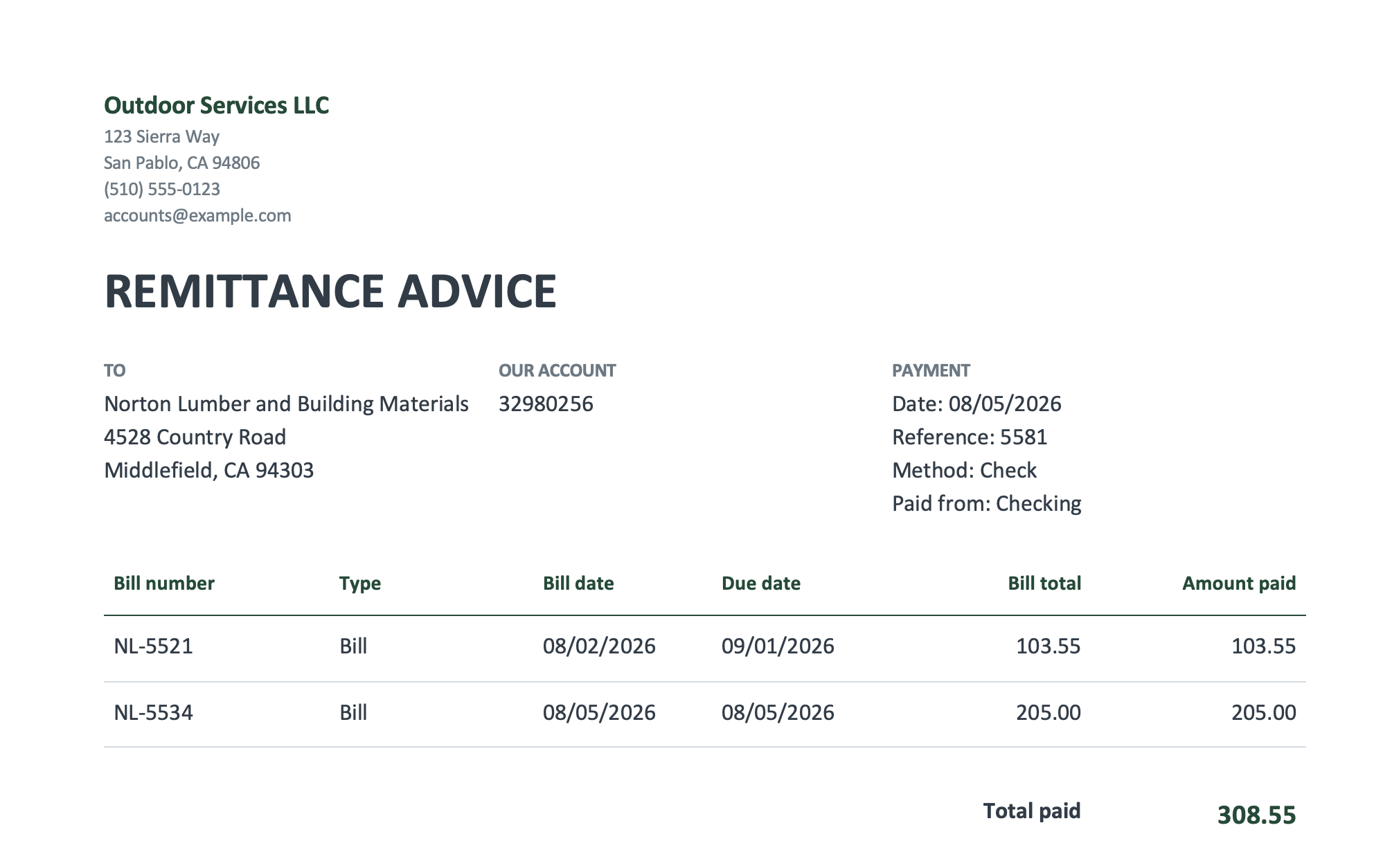Click due date in the NL-5534 row
Viewport: 1392px width, 868px height.
pos(778,712)
